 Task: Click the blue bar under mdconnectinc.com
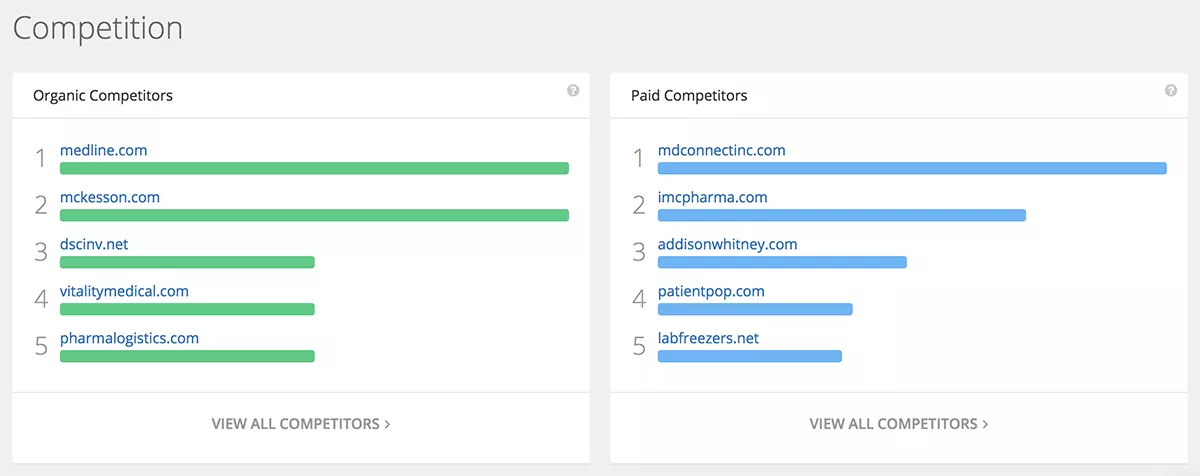912,168
